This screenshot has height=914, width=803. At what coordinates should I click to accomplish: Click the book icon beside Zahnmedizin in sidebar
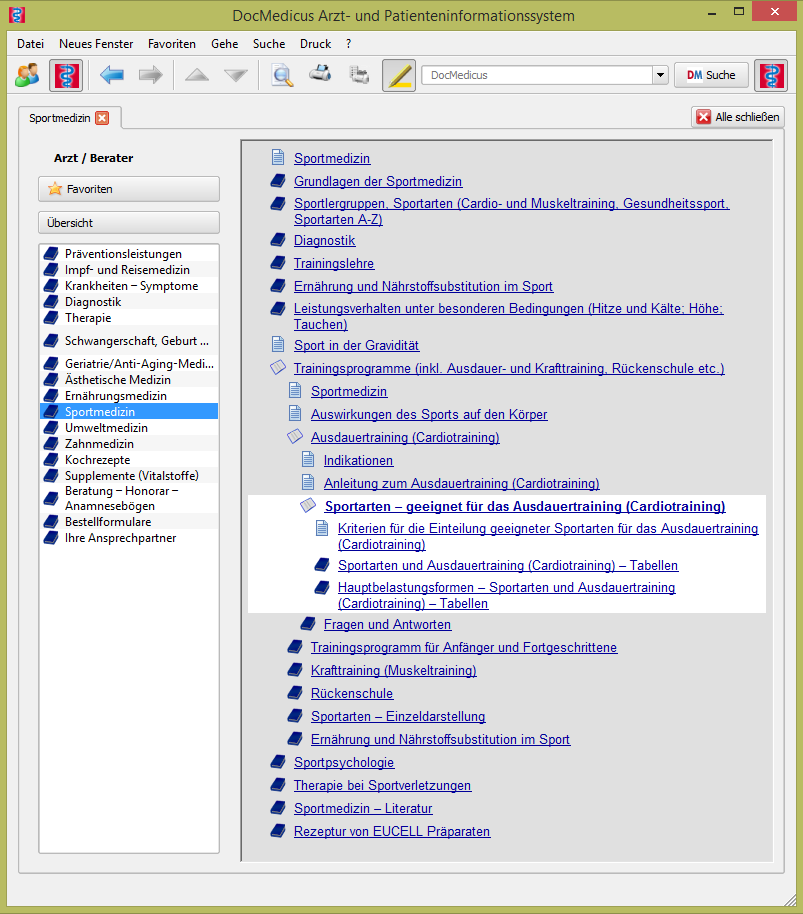point(51,444)
